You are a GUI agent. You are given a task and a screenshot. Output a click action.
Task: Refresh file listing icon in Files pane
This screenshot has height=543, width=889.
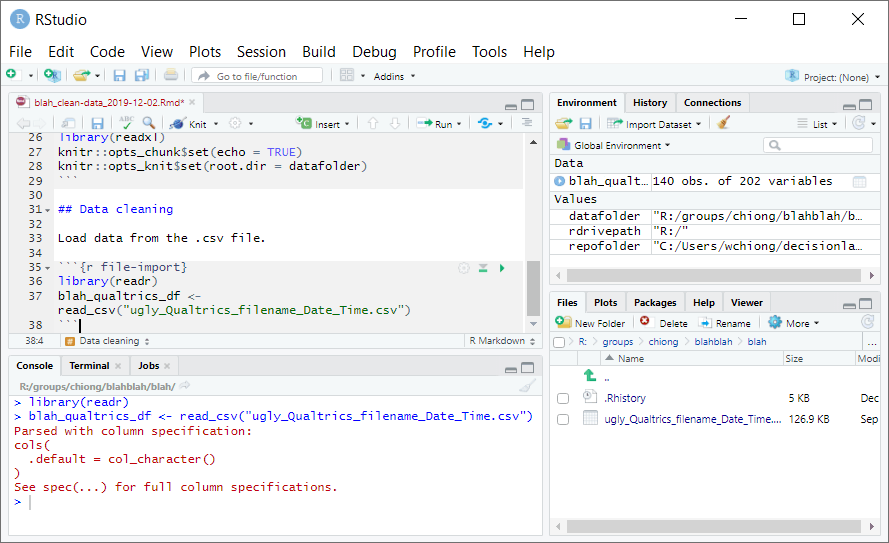coord(868,323)
